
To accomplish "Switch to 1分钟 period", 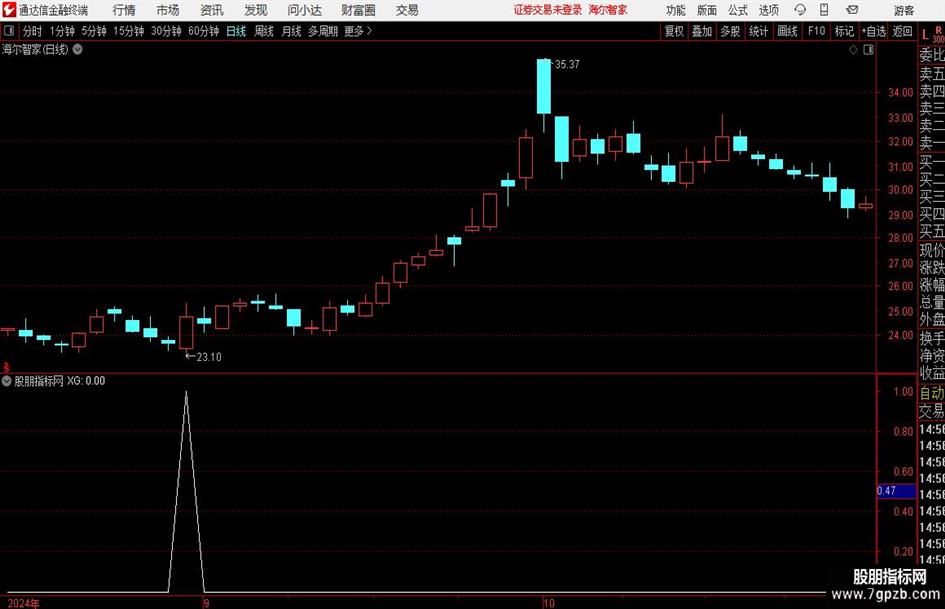I will [62, 31].
